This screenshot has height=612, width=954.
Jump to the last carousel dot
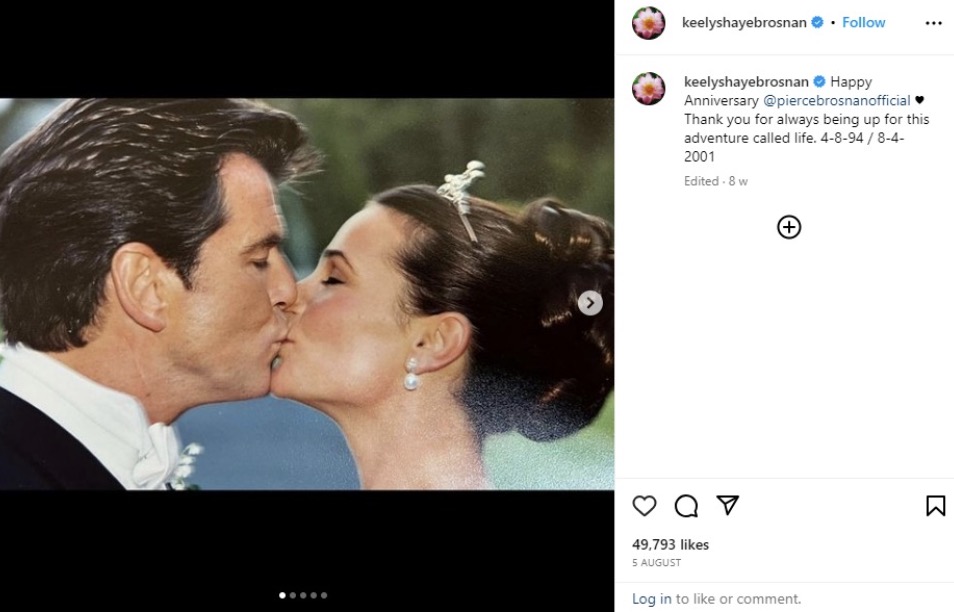point(324,596)
